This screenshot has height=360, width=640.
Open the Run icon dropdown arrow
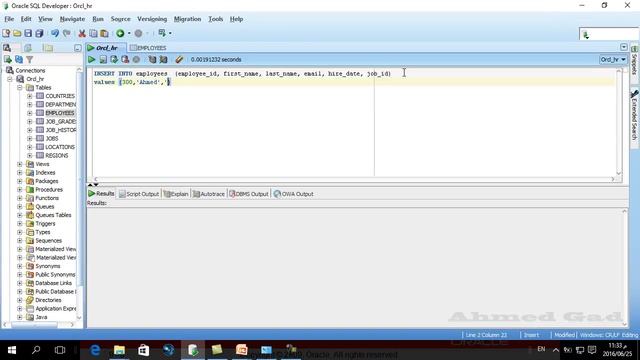[x=129, y=33]
